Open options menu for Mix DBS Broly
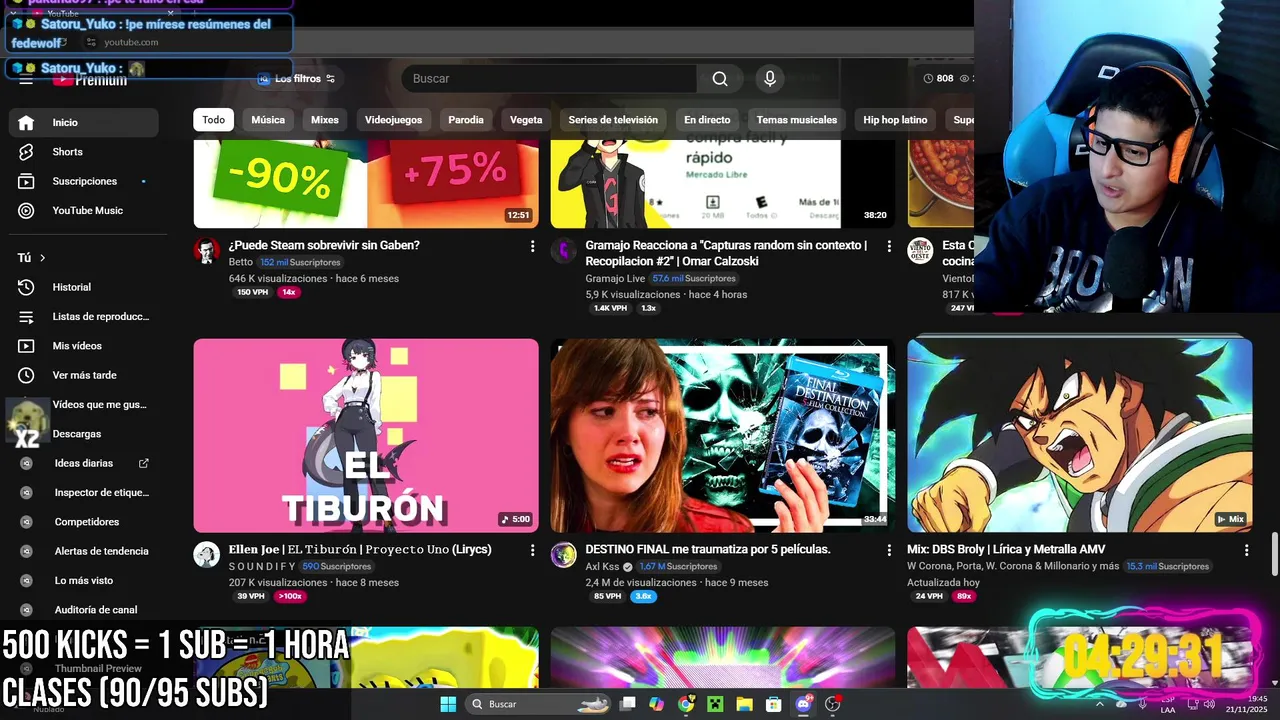The image size is (1280, 720). 1246,550
